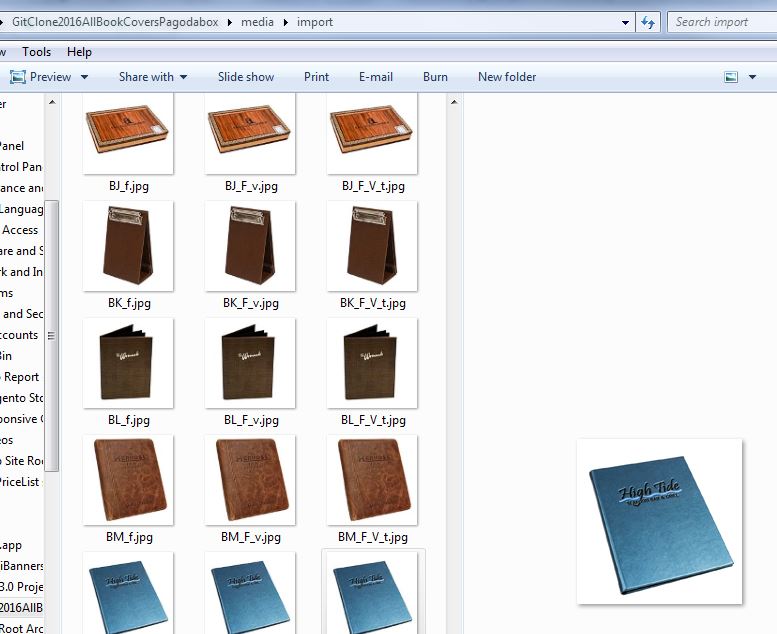
Task: Select counts item in navigation pane
Action: click(x=19, y=335)
